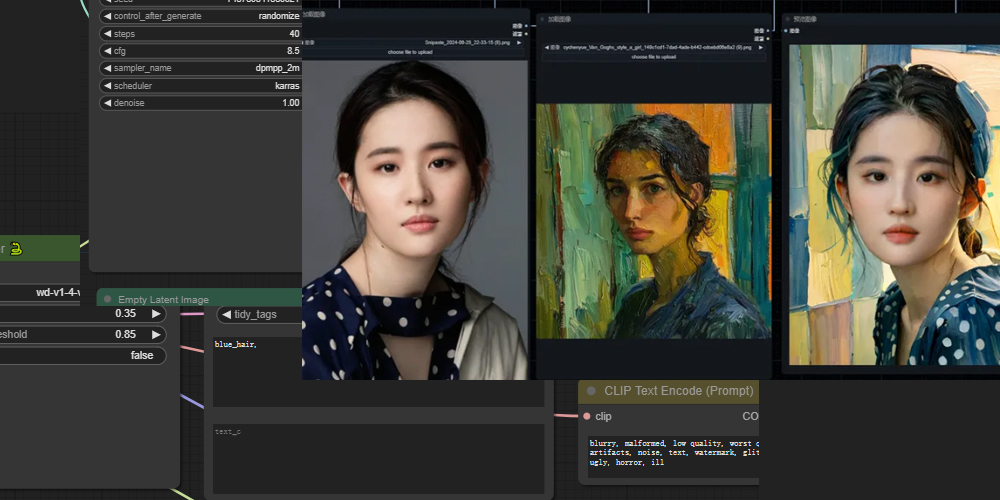Click the empty text_c text area
Screen dimensions: 1000x500
379,459
